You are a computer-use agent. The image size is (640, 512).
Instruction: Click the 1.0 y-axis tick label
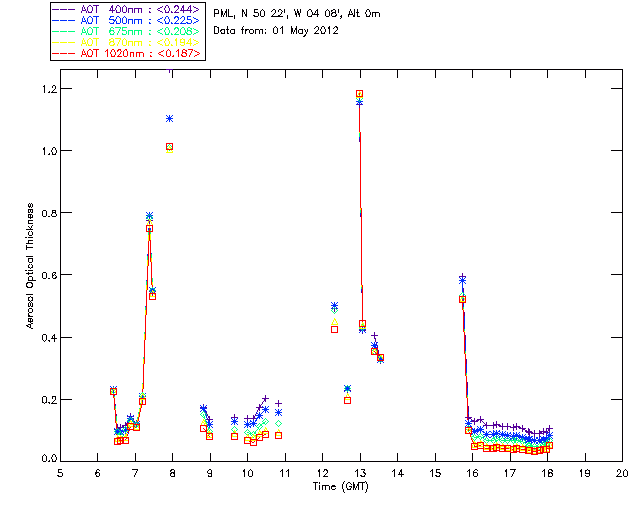point(49,151)
